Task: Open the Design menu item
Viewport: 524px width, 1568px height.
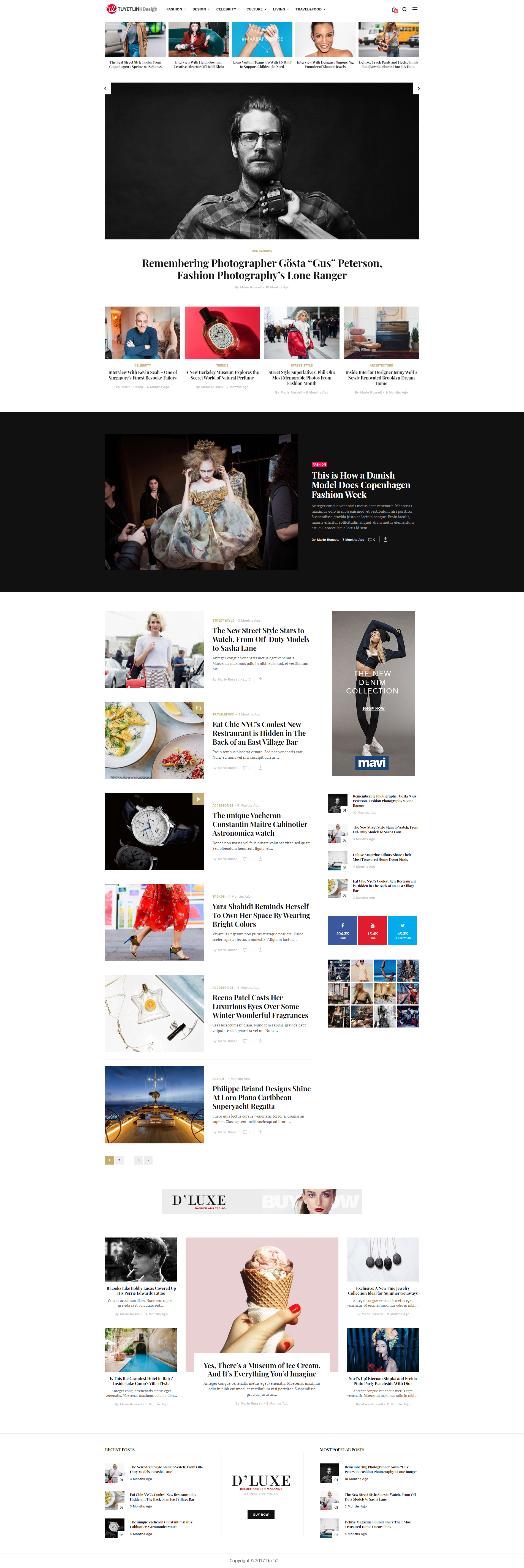Action: [x=201, y=10]
